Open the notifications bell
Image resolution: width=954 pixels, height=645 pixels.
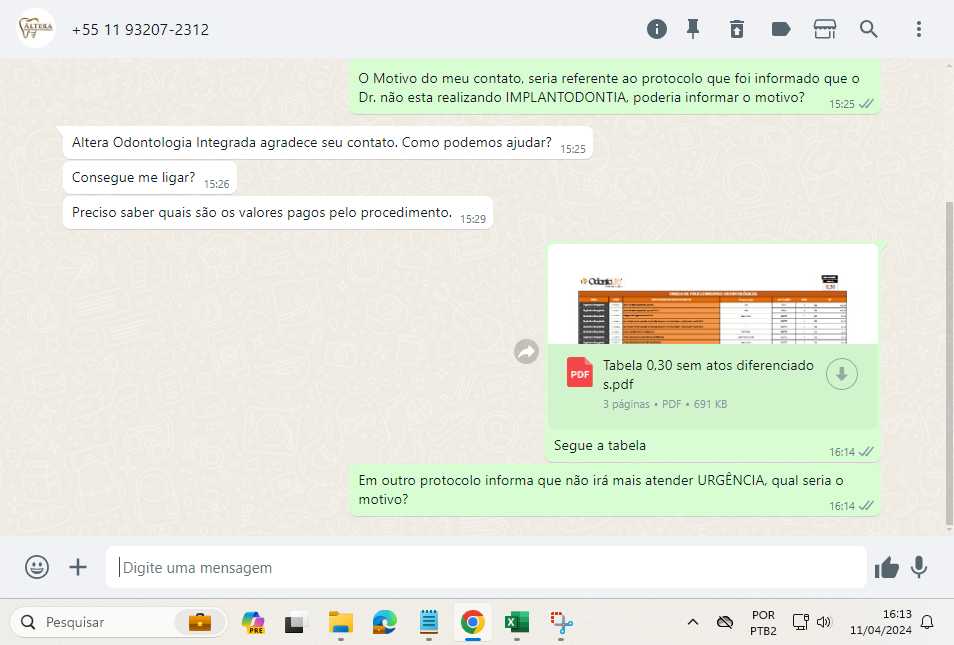927,622
